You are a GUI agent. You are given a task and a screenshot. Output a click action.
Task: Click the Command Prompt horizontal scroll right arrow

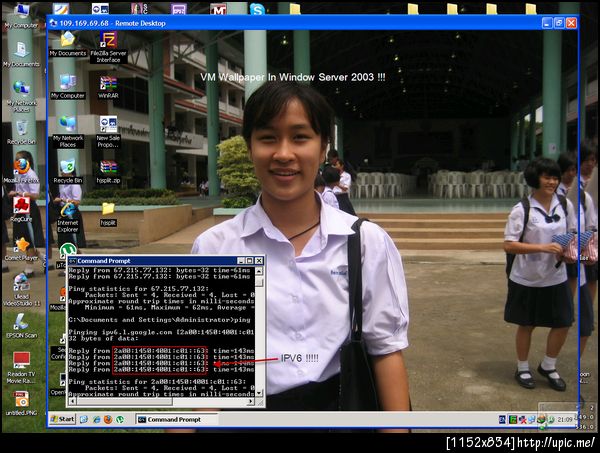[x=250, y=401]
